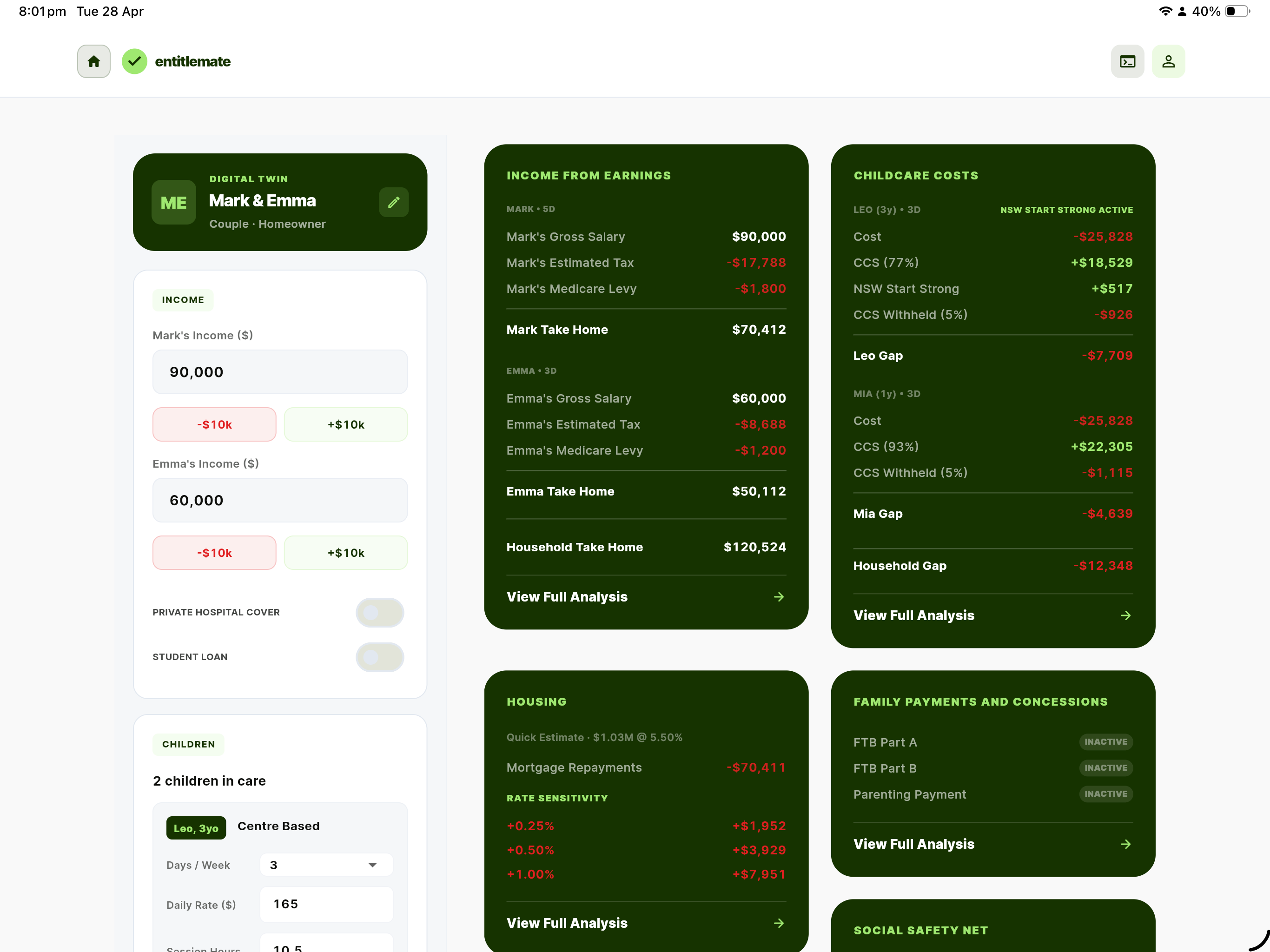The height and width of the screenshot is (952, 1270).
Task: Click the +0.25% rate sensitivity row
Action: pyautogui.click(x=646, y=826)
